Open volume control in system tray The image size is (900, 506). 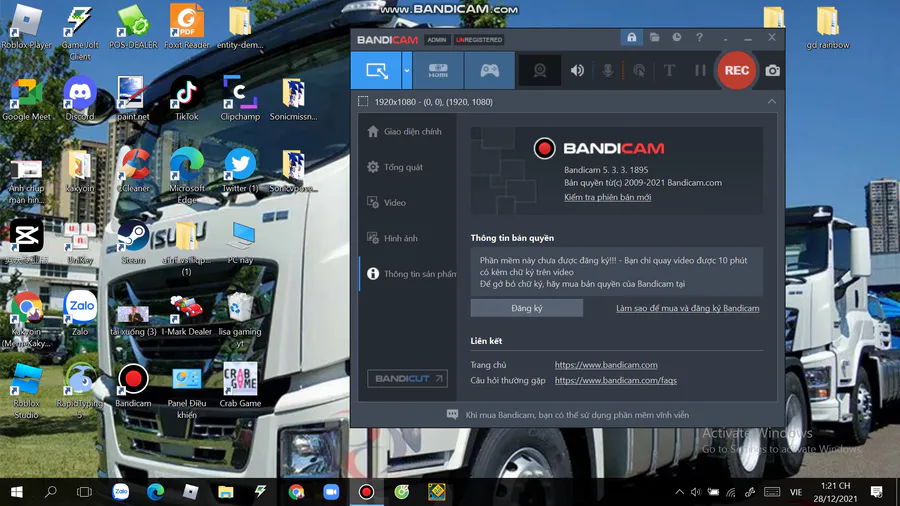[x=696, y=492]
